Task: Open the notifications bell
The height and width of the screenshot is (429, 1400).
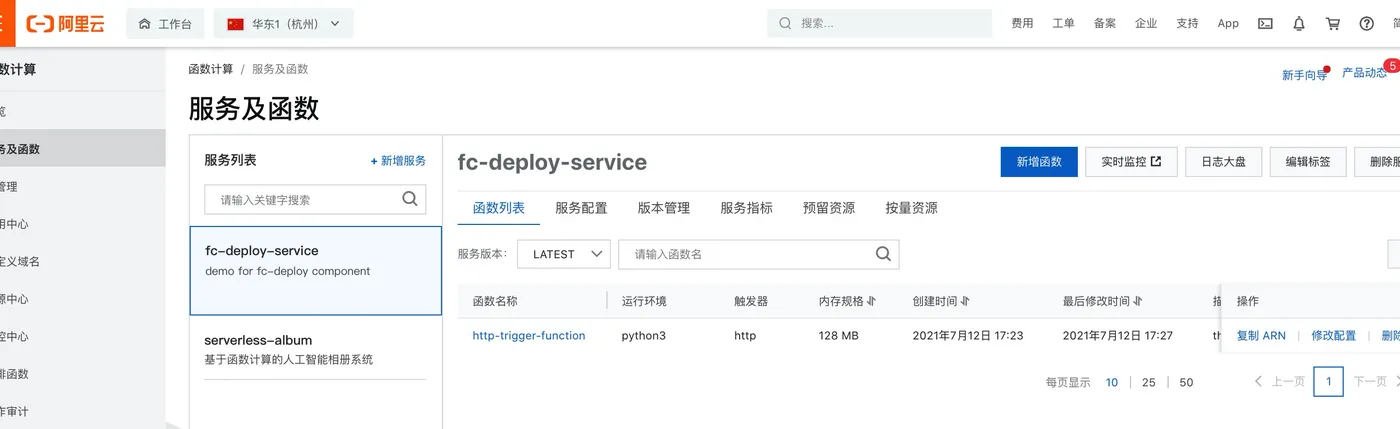Action: [1299, 23]
